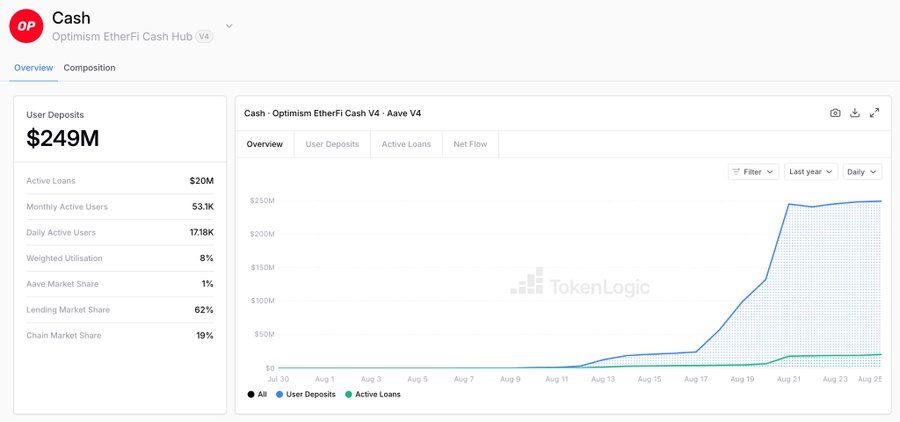The height and width of the screenshot is (422, 900).
Task: Click the Monthly Active Users row label
Action: click(x=67, y=207)
